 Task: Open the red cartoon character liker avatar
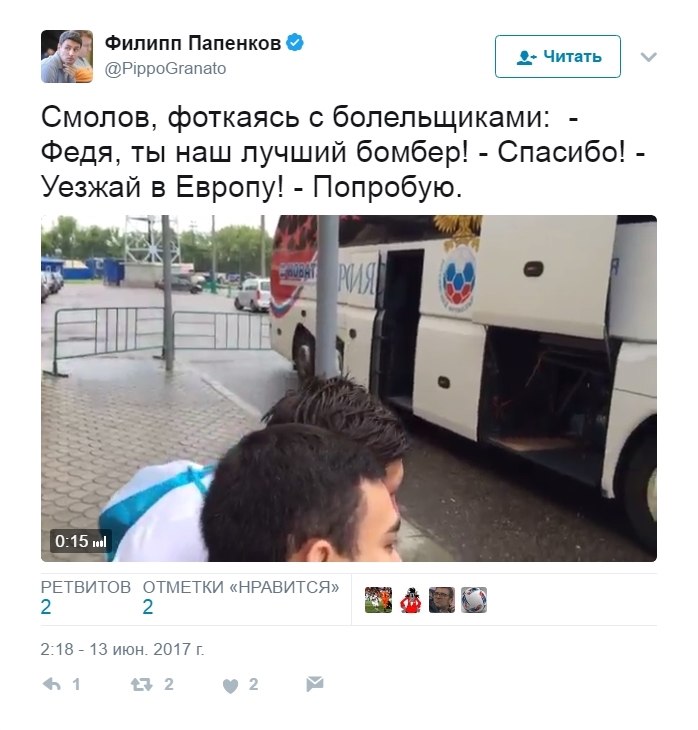coord(410,600)
